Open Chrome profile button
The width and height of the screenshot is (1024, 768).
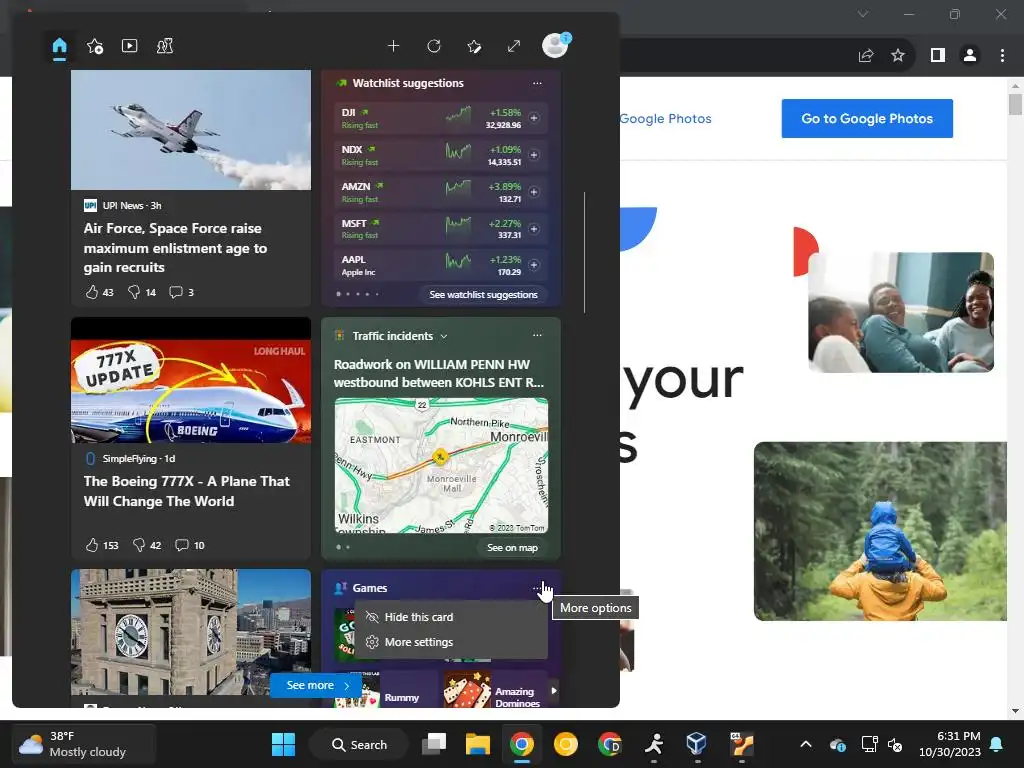(x=970, y=56)
